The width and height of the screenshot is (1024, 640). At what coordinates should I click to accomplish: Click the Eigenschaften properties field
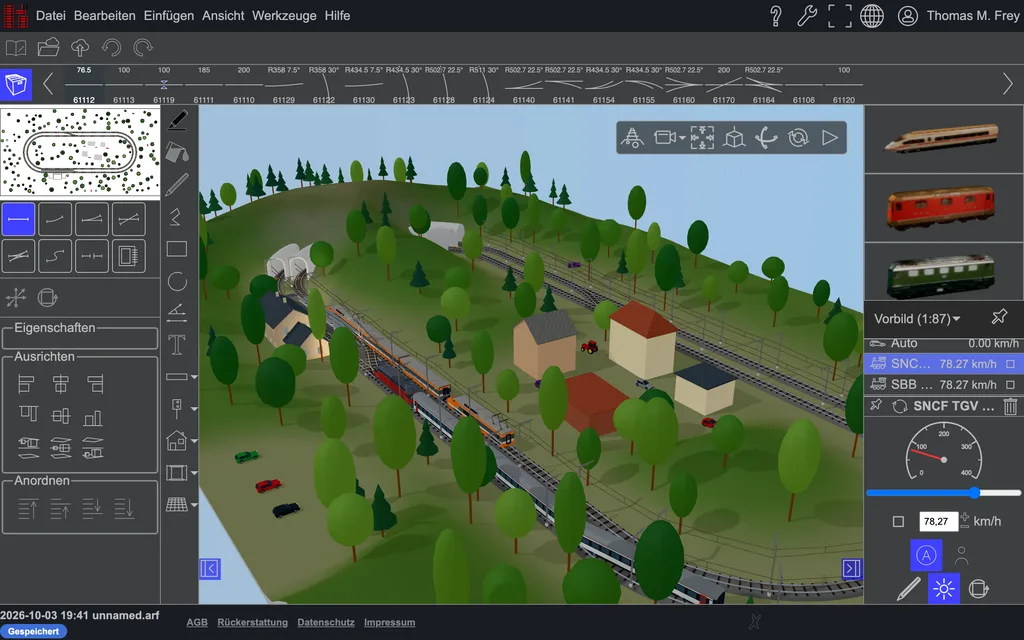80,338
